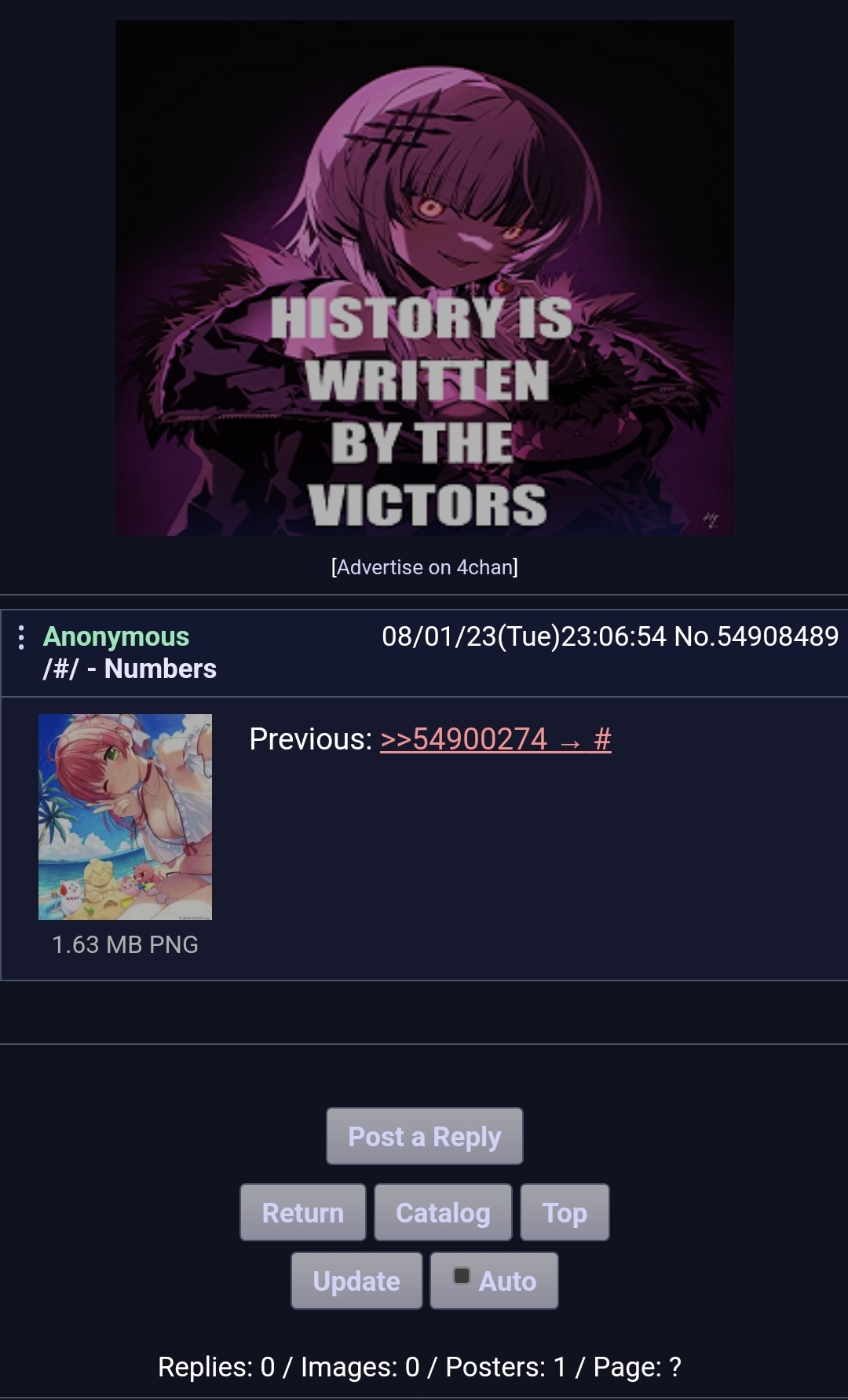Toggle the Auto update checkbox

pos(462,1276)
